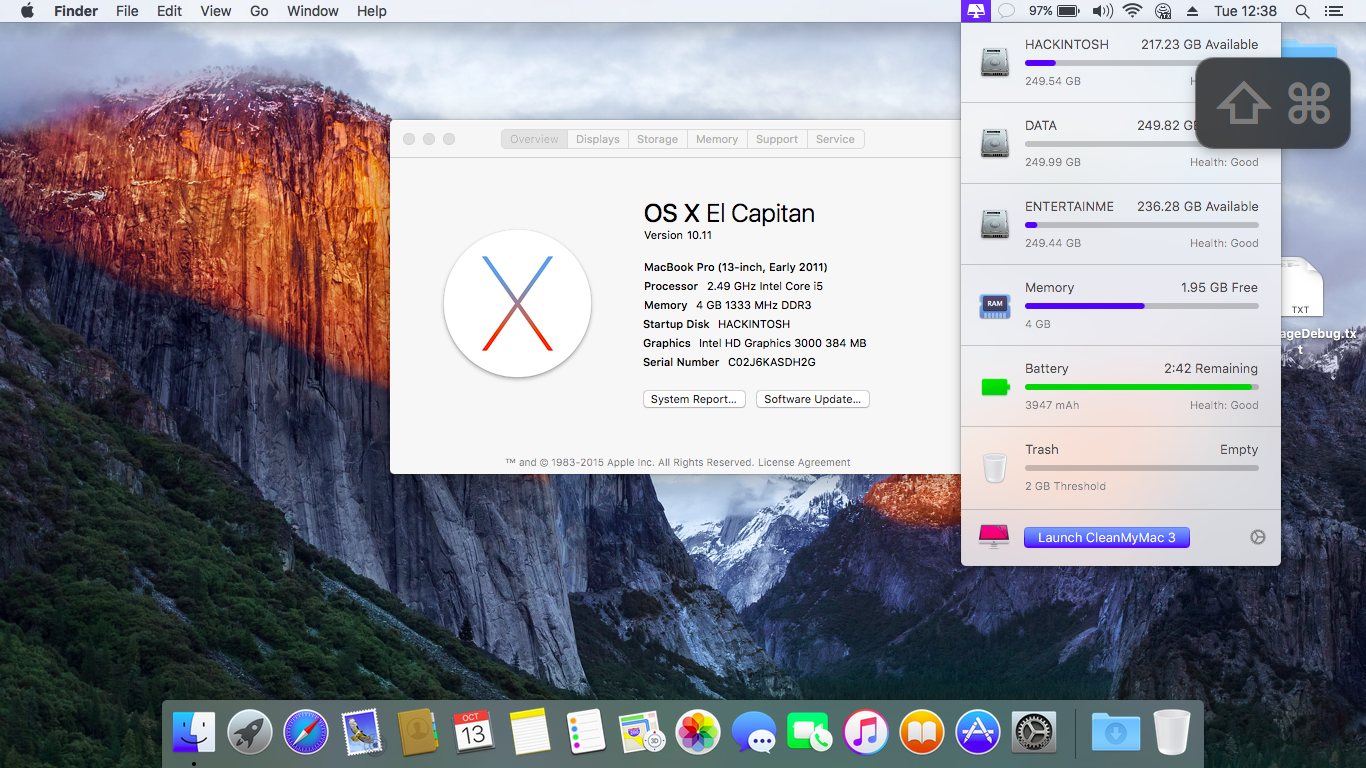The height and width of the screenshot is (768, 1366).
Task: Click the Memory RAM chip icon
Action: tap(994, 305)
